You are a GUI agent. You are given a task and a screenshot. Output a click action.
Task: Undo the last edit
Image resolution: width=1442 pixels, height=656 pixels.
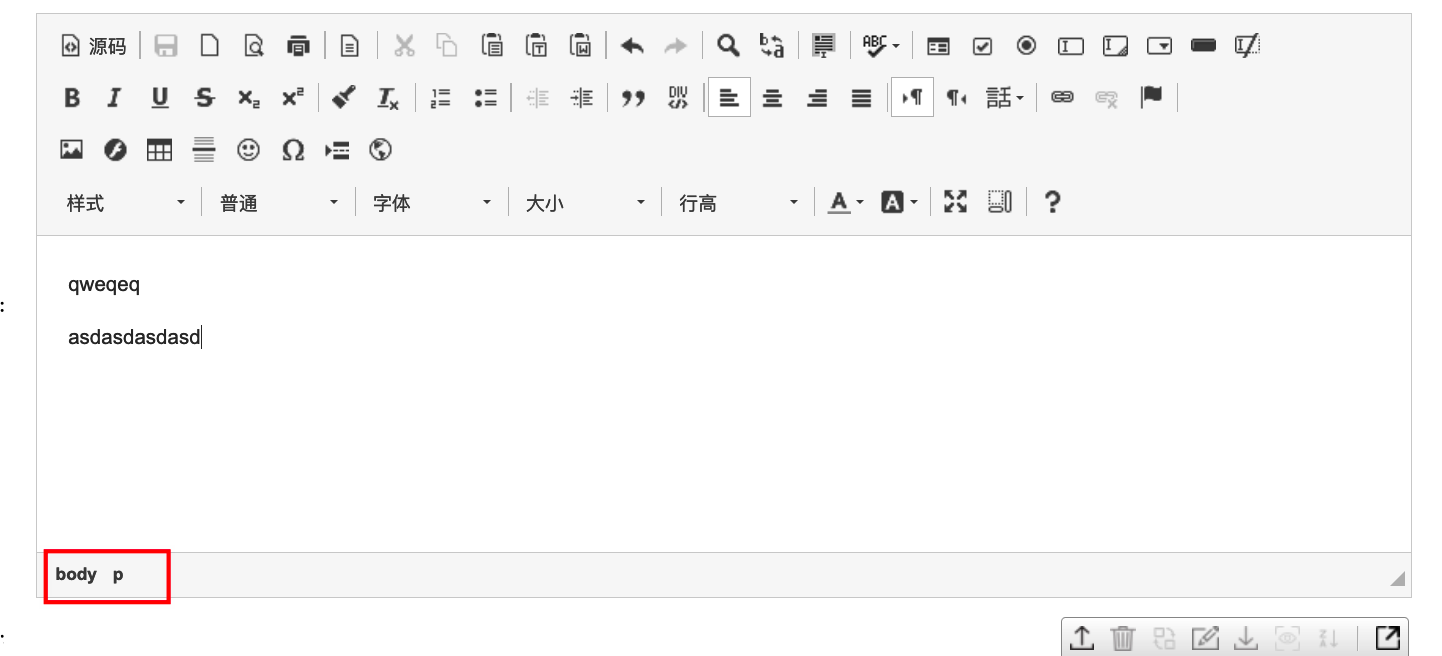tap(632, 45)
